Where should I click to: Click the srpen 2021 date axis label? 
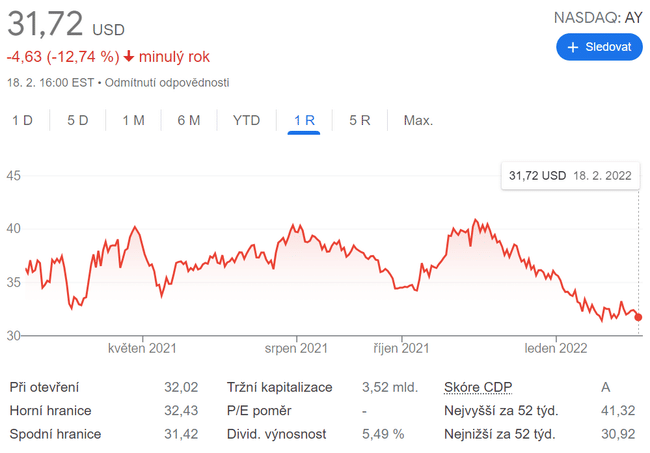click(296, 348)
